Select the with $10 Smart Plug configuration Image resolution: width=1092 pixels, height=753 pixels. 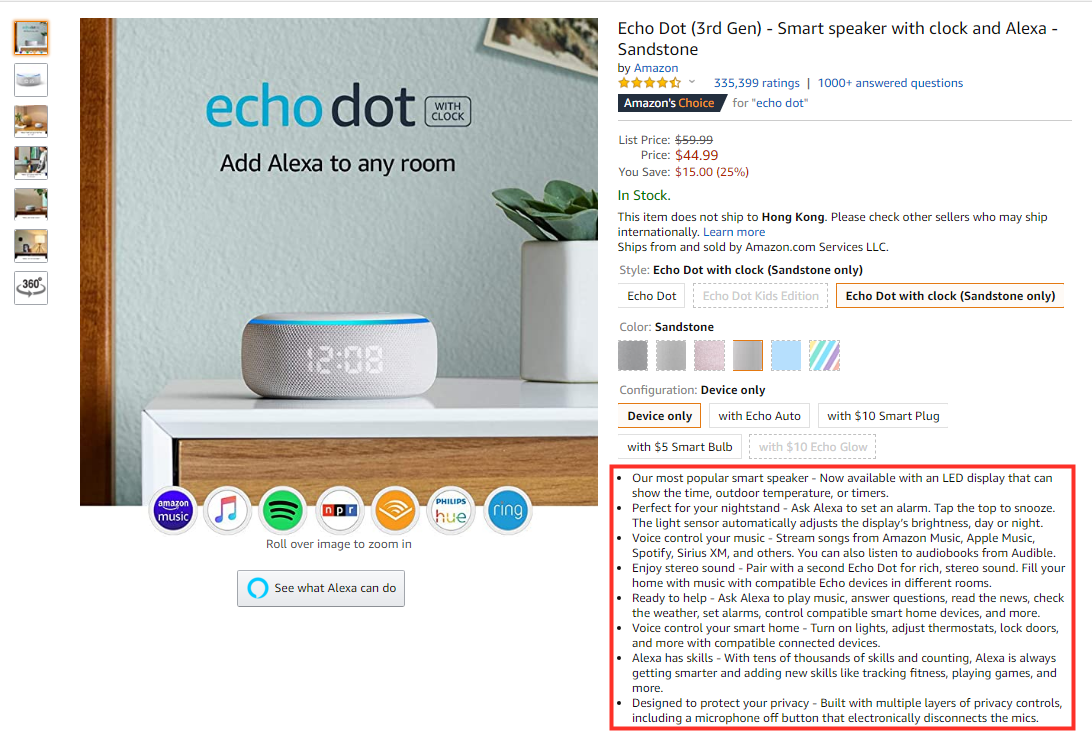pos(883,416)
